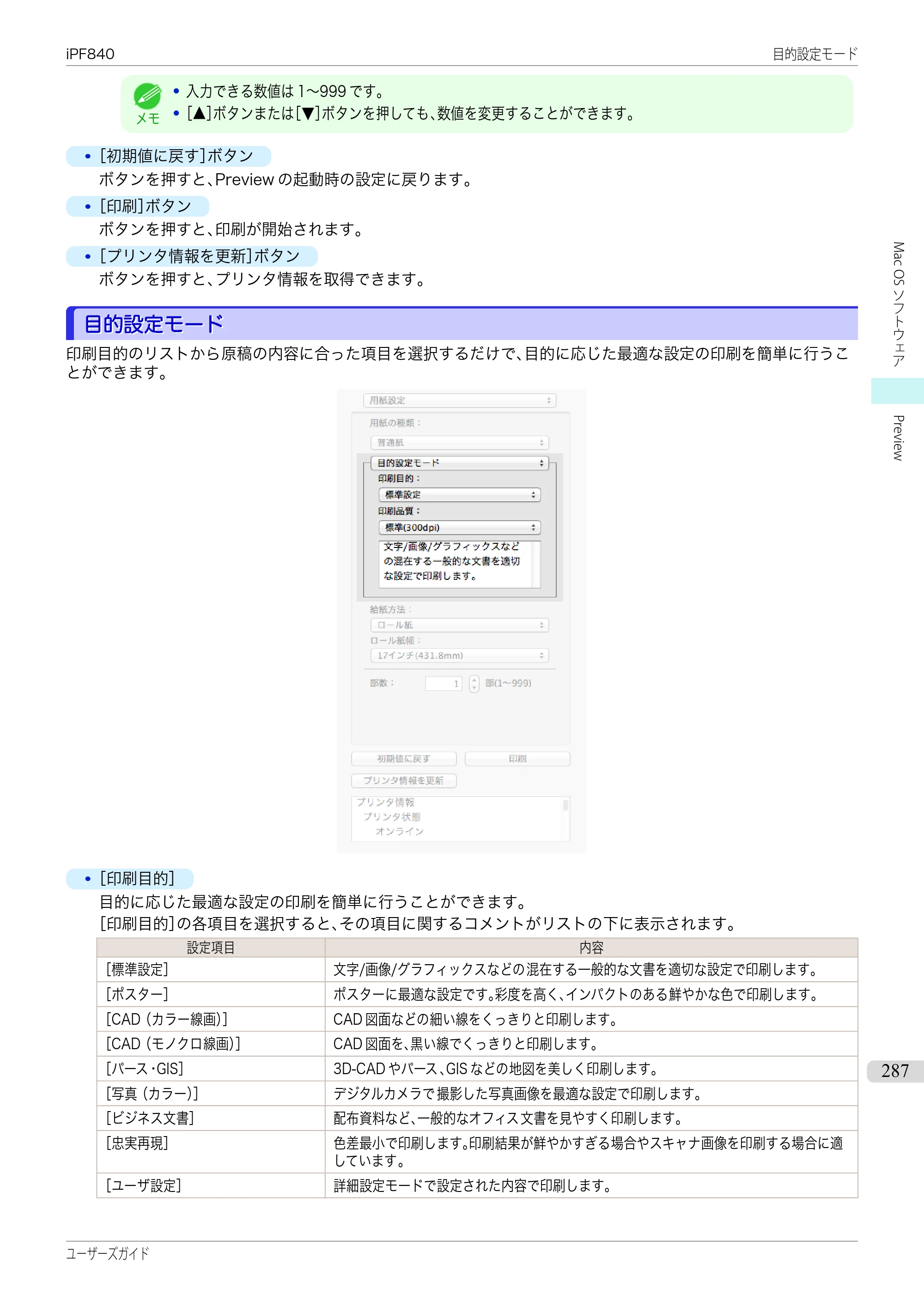Click the print purpose comment scrollbar
The height and width of the screenshot is (1307, 924).
click(x=536, y=564)
